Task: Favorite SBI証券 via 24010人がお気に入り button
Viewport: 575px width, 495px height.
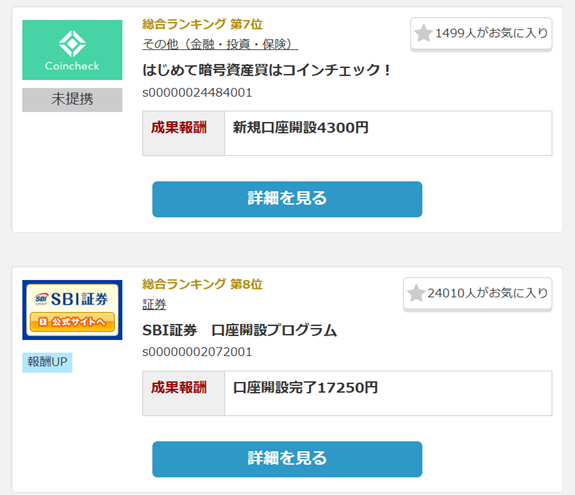Action: (477, 294)
